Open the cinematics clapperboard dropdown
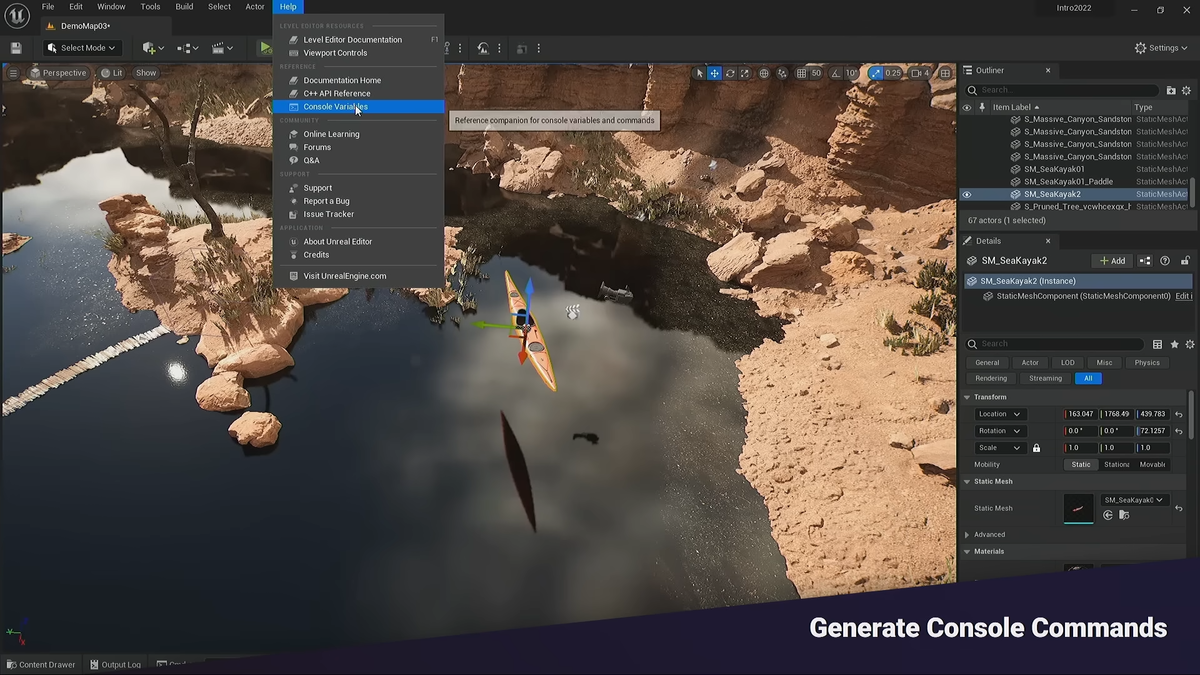Screen dimensions: 1200x675 [x=222, y=48]
